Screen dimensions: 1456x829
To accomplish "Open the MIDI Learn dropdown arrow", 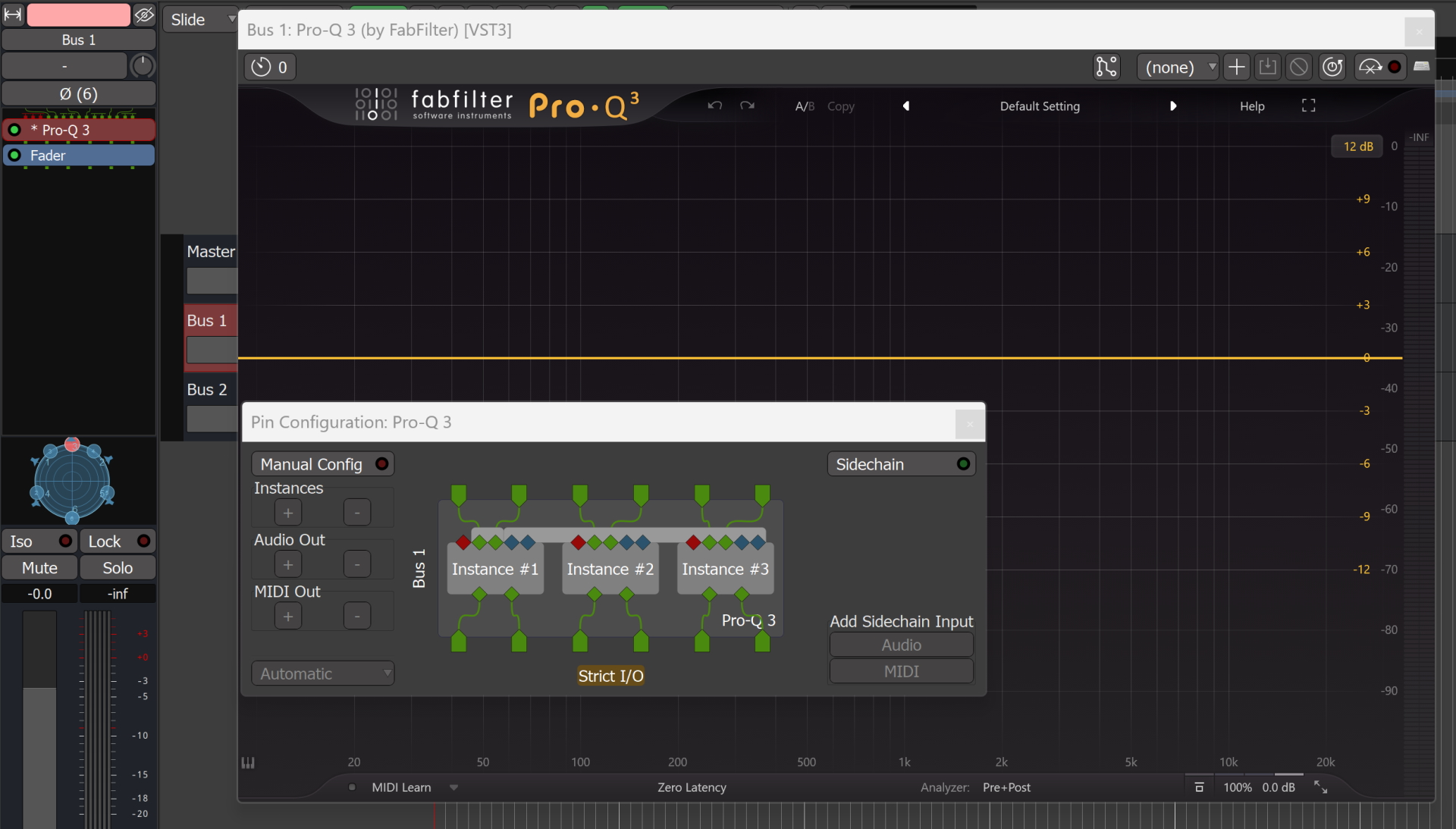I will point(453,787).
